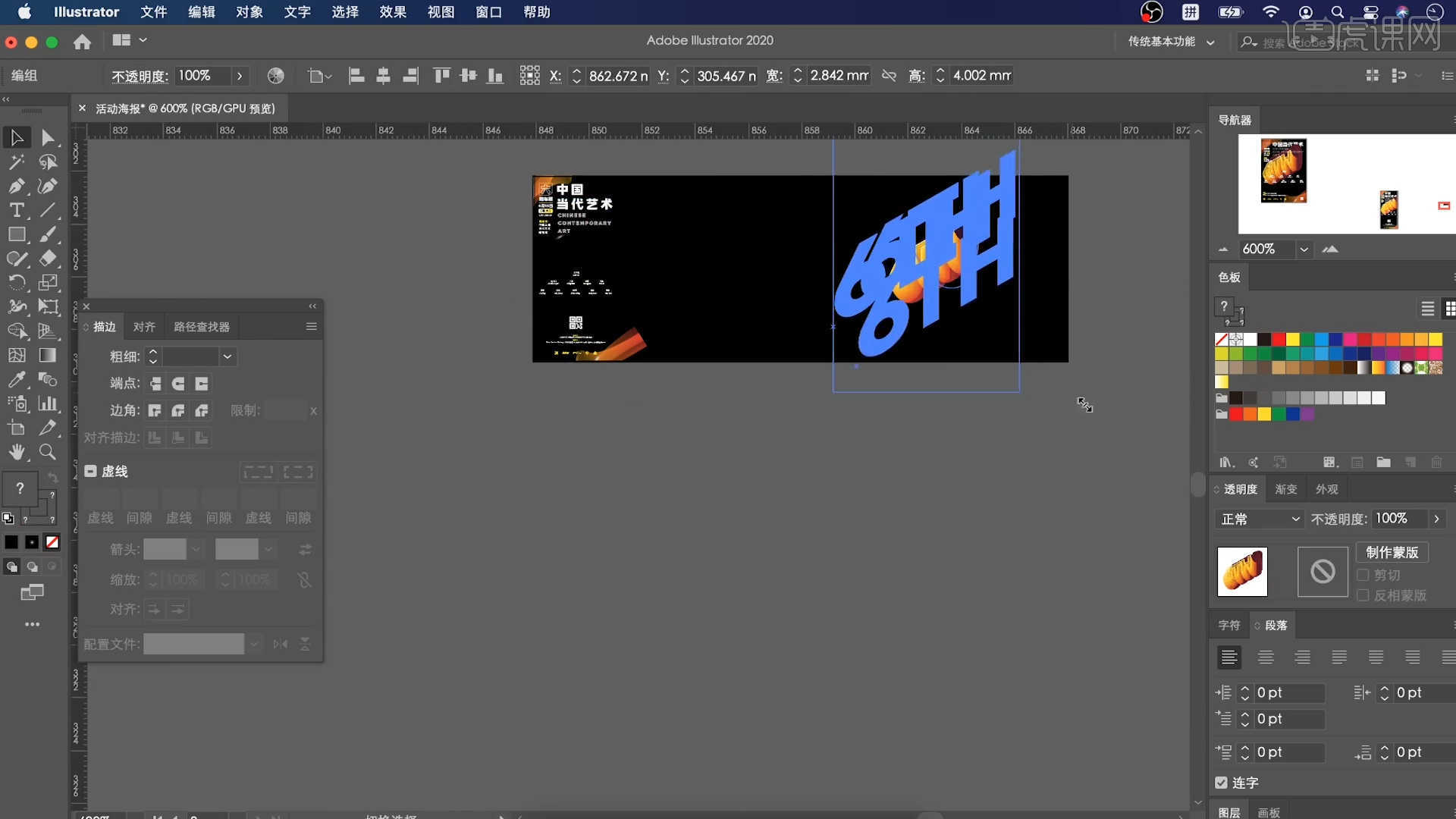The image size is (1456, 819).
Task: Select the red swatch in top row
Action: click(x=1279, y=339)
